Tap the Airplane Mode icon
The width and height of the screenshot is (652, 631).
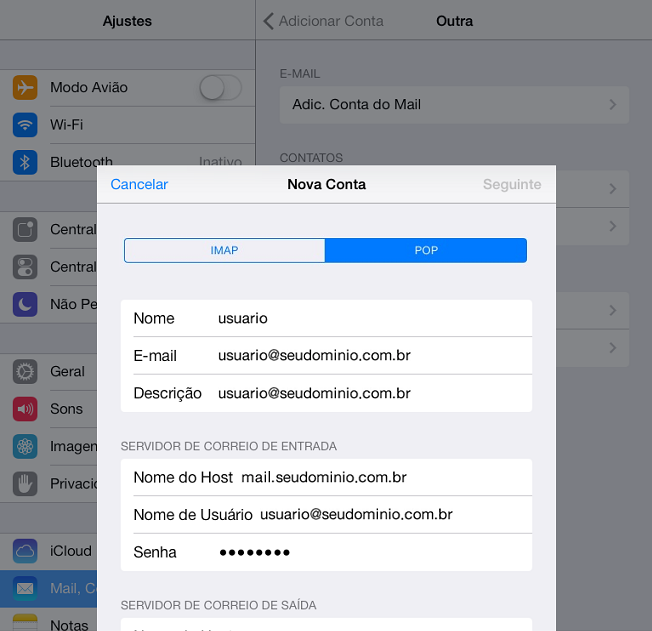point(25,87)
